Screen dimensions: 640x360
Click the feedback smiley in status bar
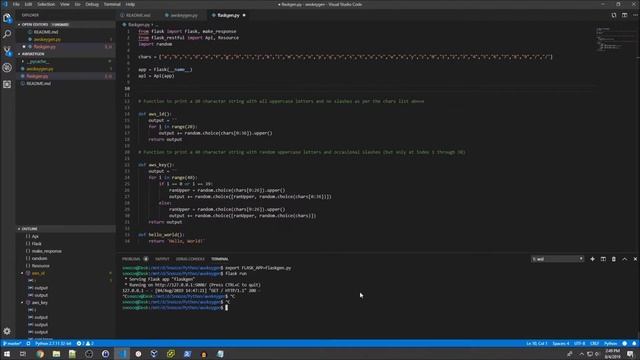[x=624, y=343]
